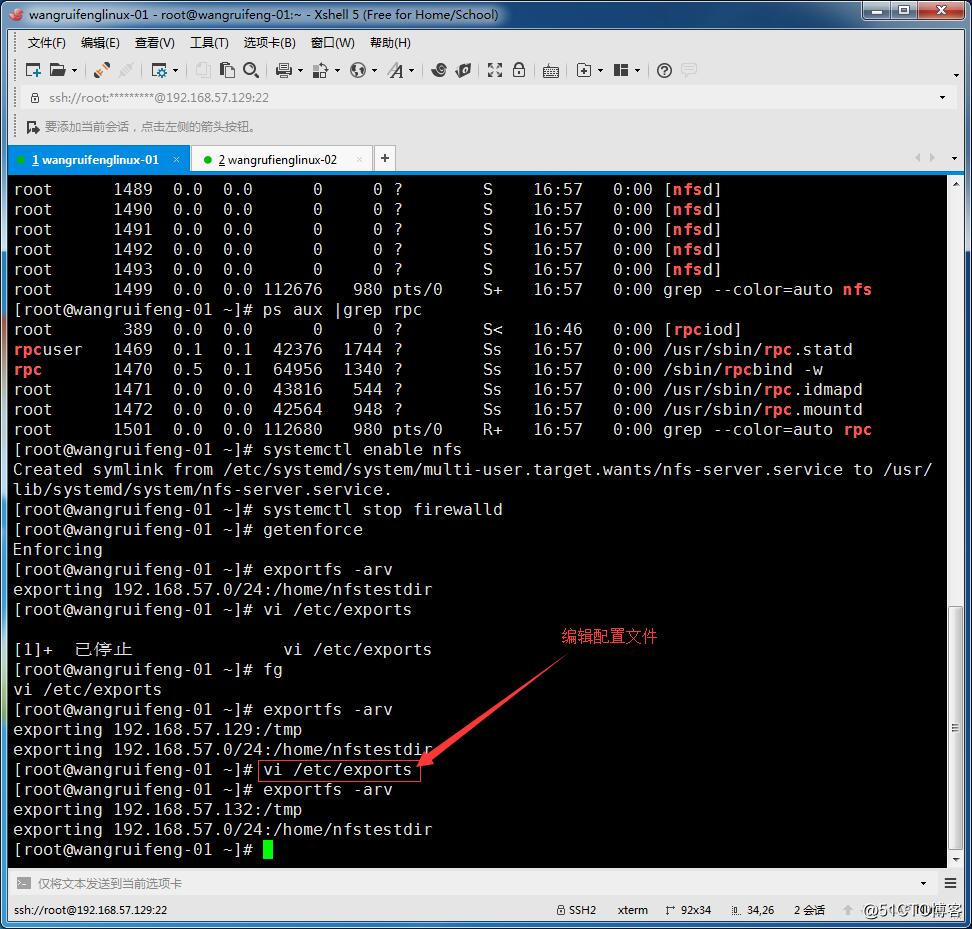Viewport: 972px width, 929px height.
Task: Click the Lock screen padlock icon
Action: [519, 70]
